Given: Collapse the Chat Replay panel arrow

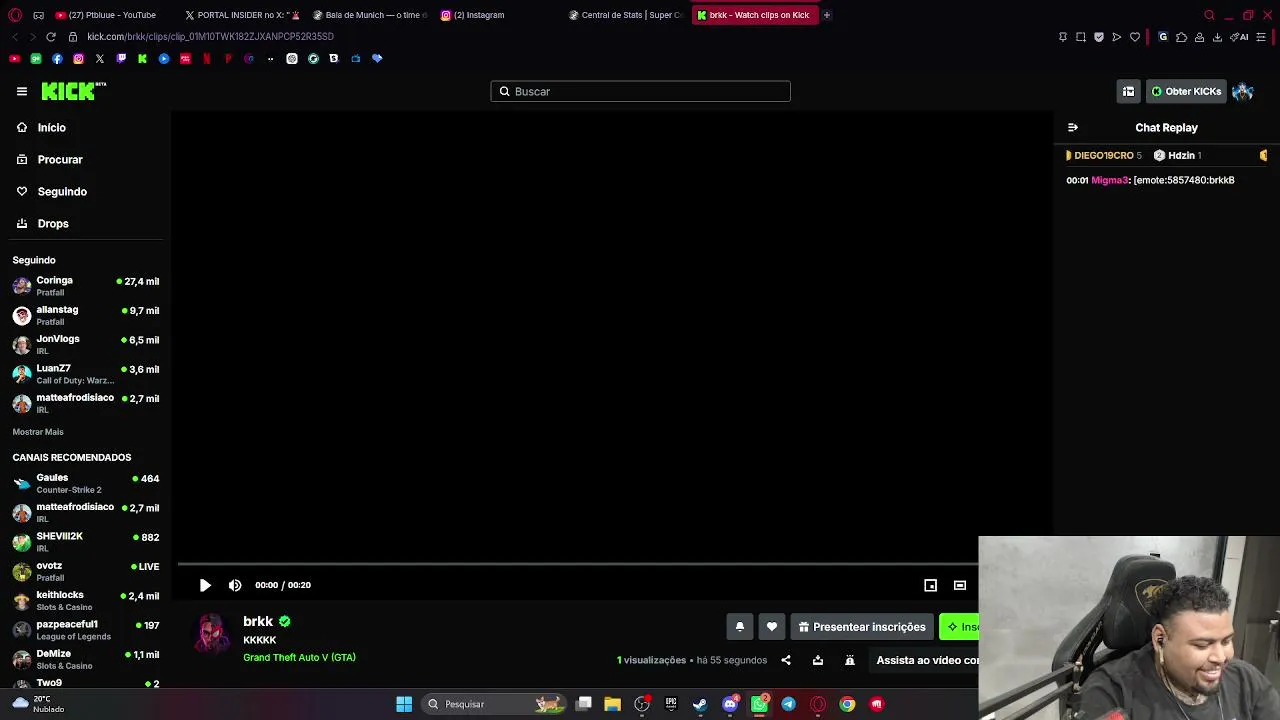Looking at the screenshot, I should pyautogui.click(x=1073, y=128).
